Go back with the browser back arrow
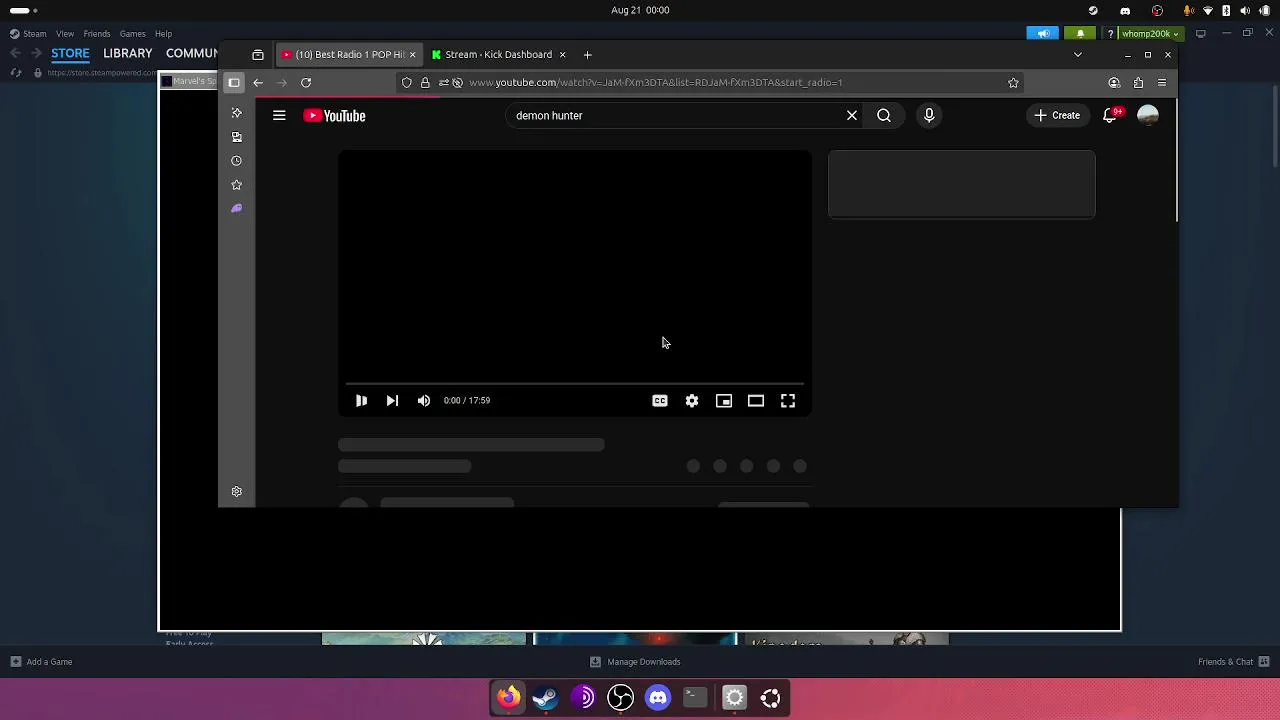 point(258,83)
